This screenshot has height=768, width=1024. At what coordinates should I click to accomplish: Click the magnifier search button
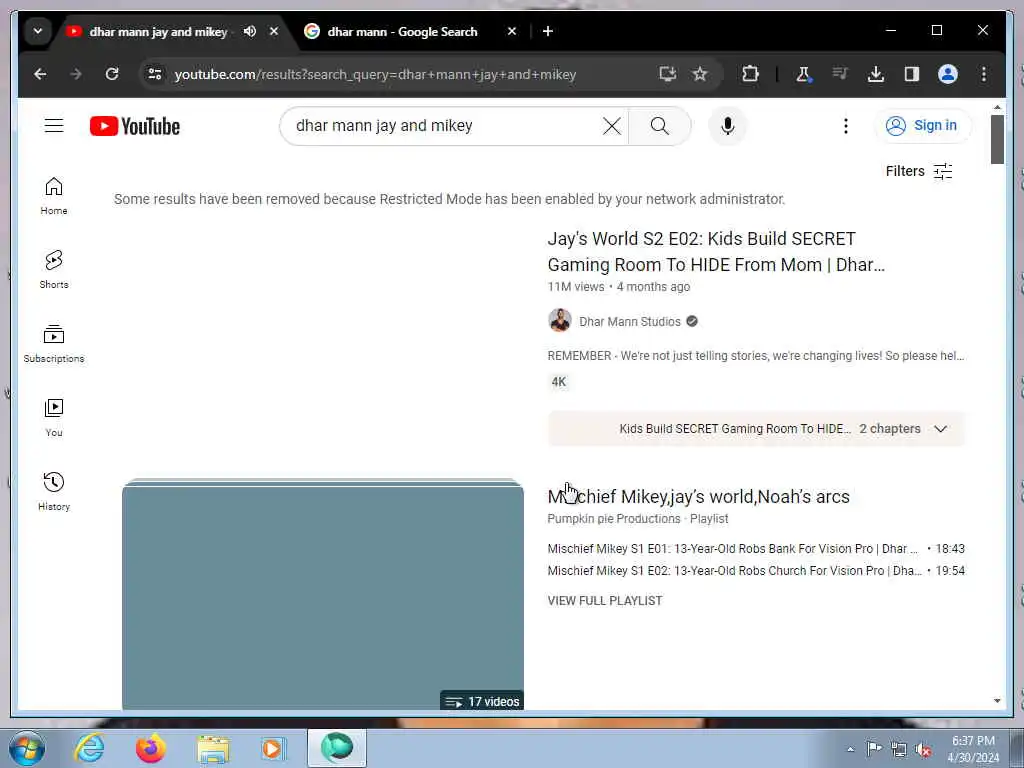[x=660, y=125]
